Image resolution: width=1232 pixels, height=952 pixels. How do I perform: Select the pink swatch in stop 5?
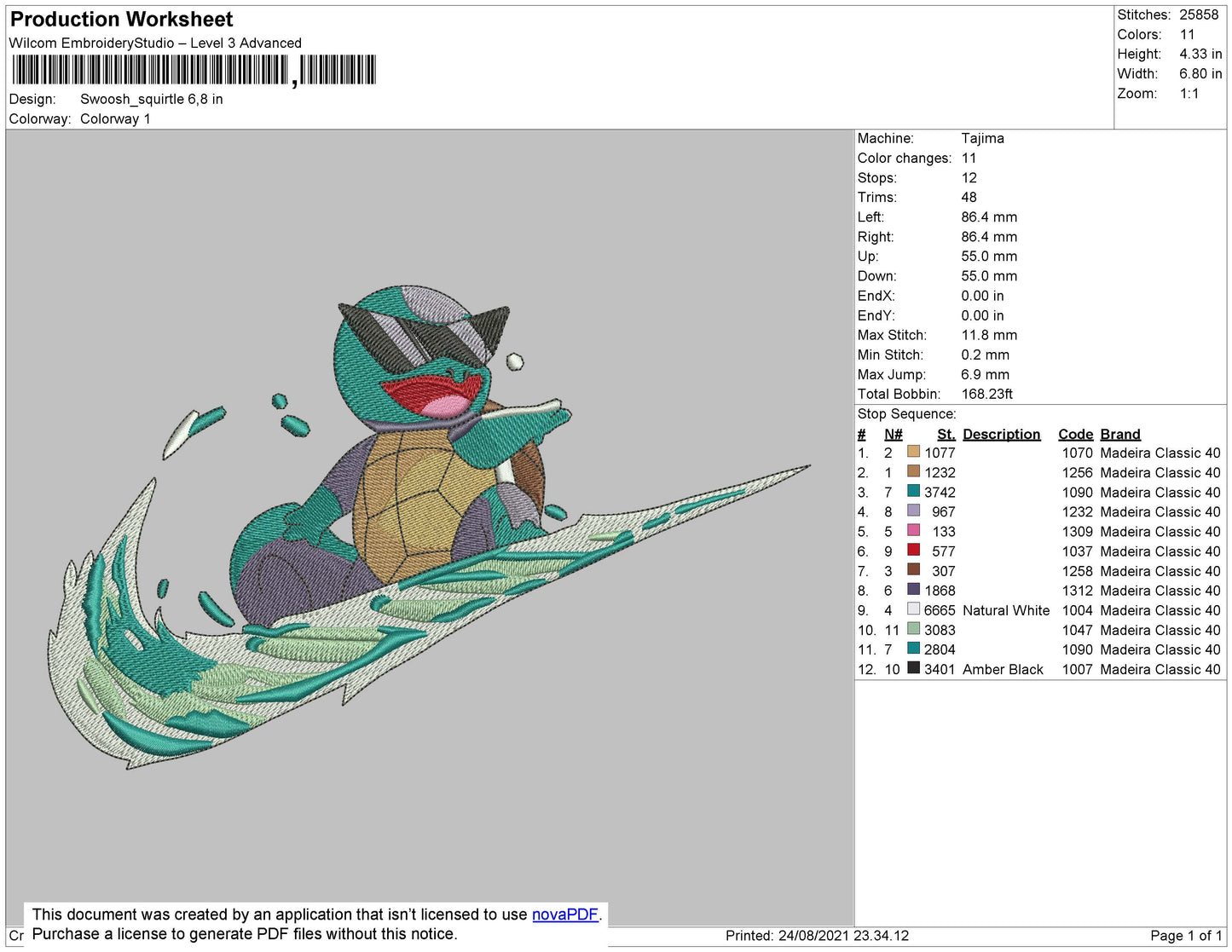(913, 530)
